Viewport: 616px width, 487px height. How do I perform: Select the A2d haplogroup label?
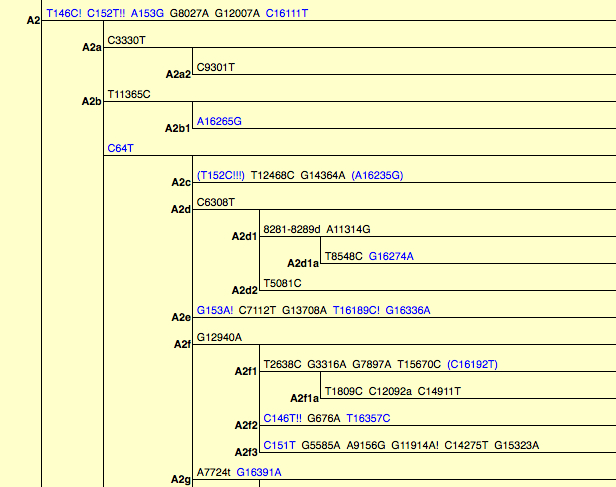(x=181, y=209)
